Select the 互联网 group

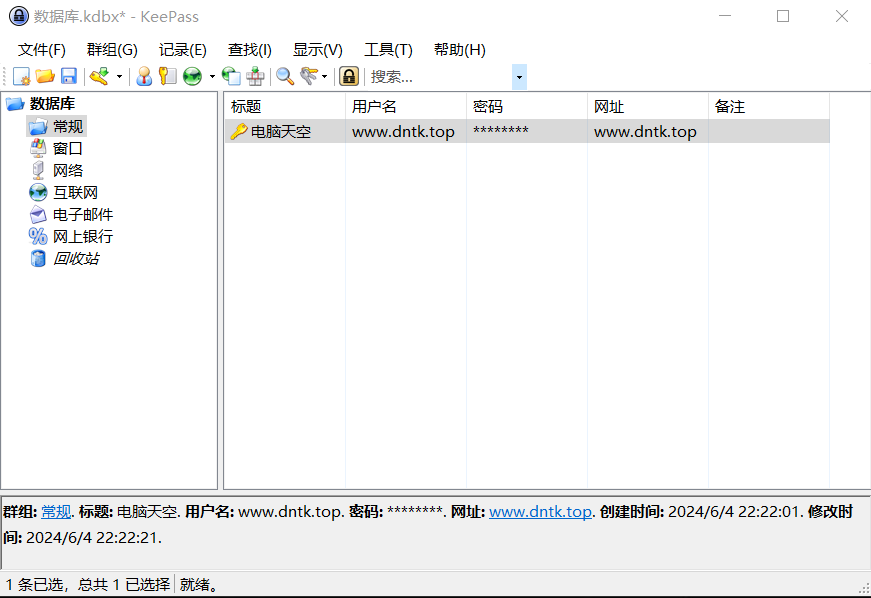76,193
